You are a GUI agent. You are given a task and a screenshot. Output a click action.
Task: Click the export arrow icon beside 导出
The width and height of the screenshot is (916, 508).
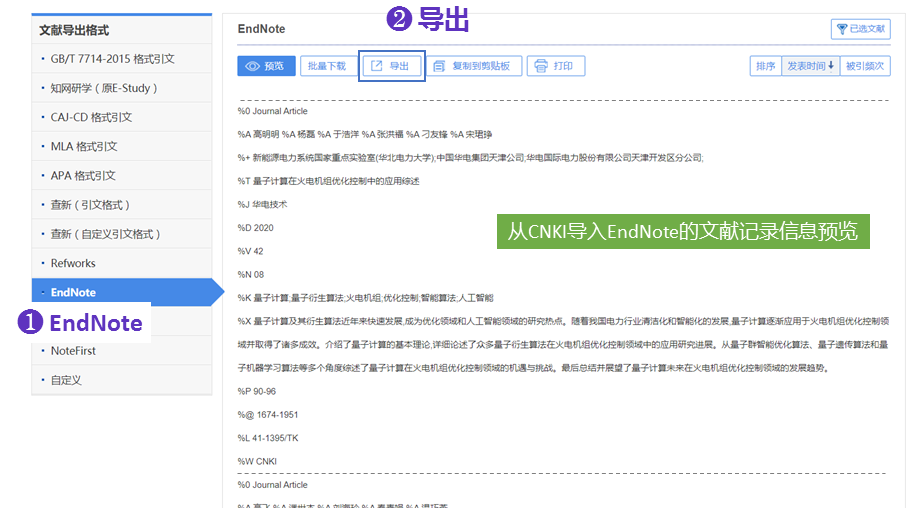[x=377, y=66]
